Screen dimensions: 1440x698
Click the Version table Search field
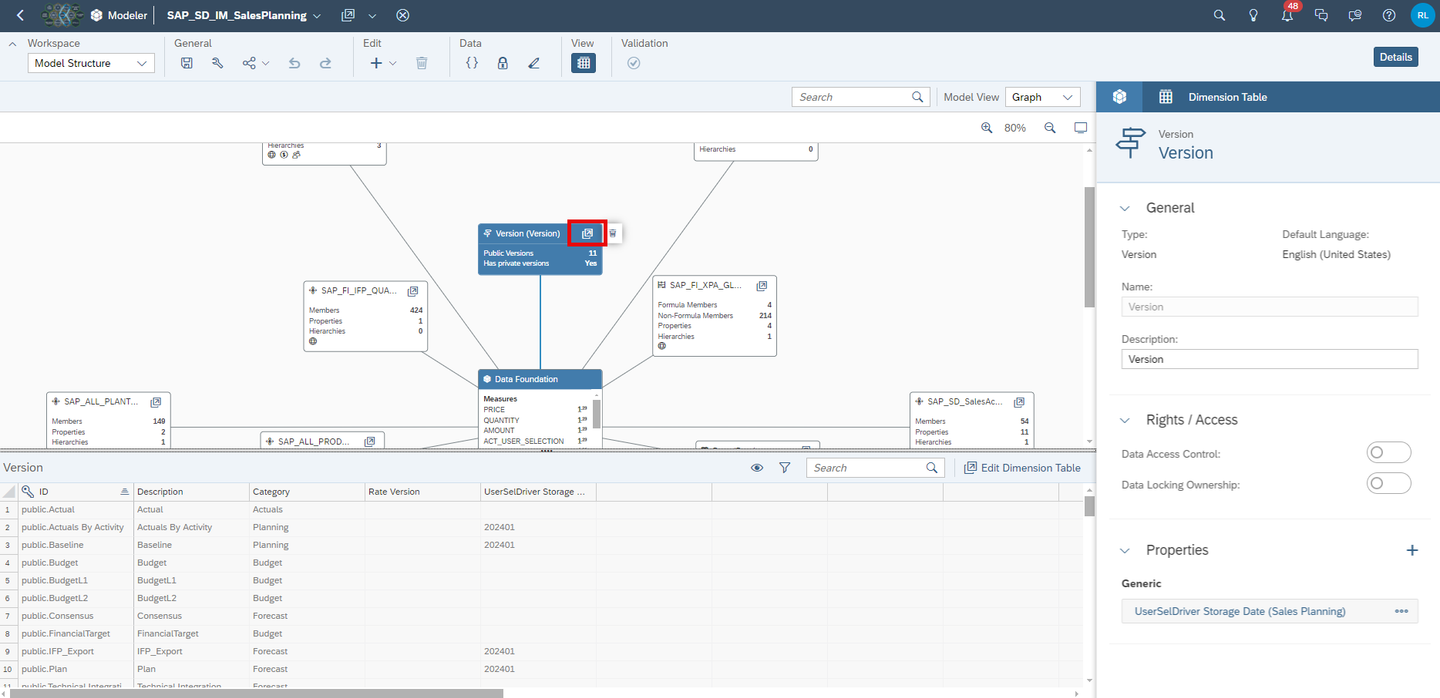pyautogui.click(x=875, y=468)
